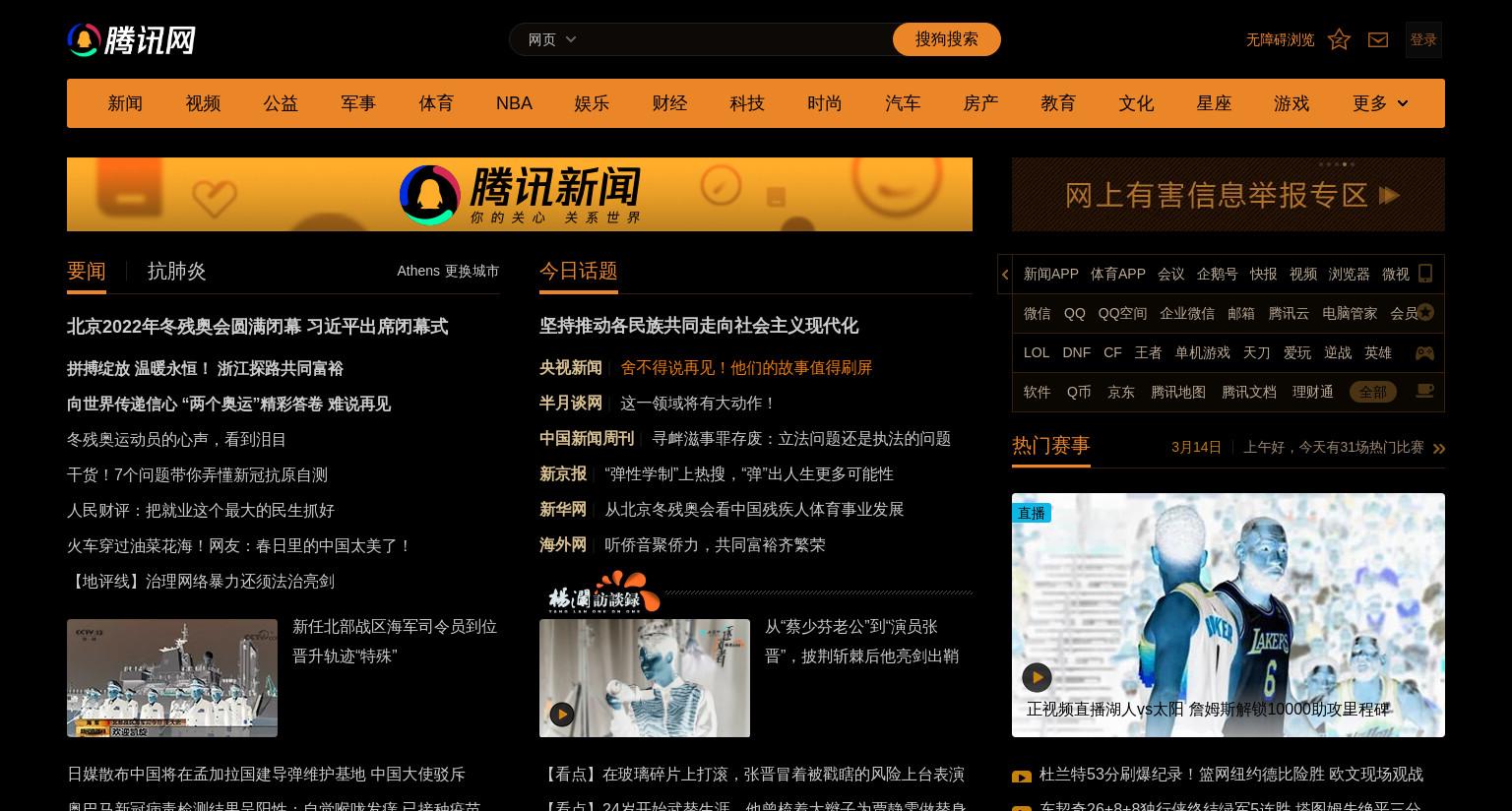
Task: Open the 新闻 navigation tab
Action: tap(125, 103)
